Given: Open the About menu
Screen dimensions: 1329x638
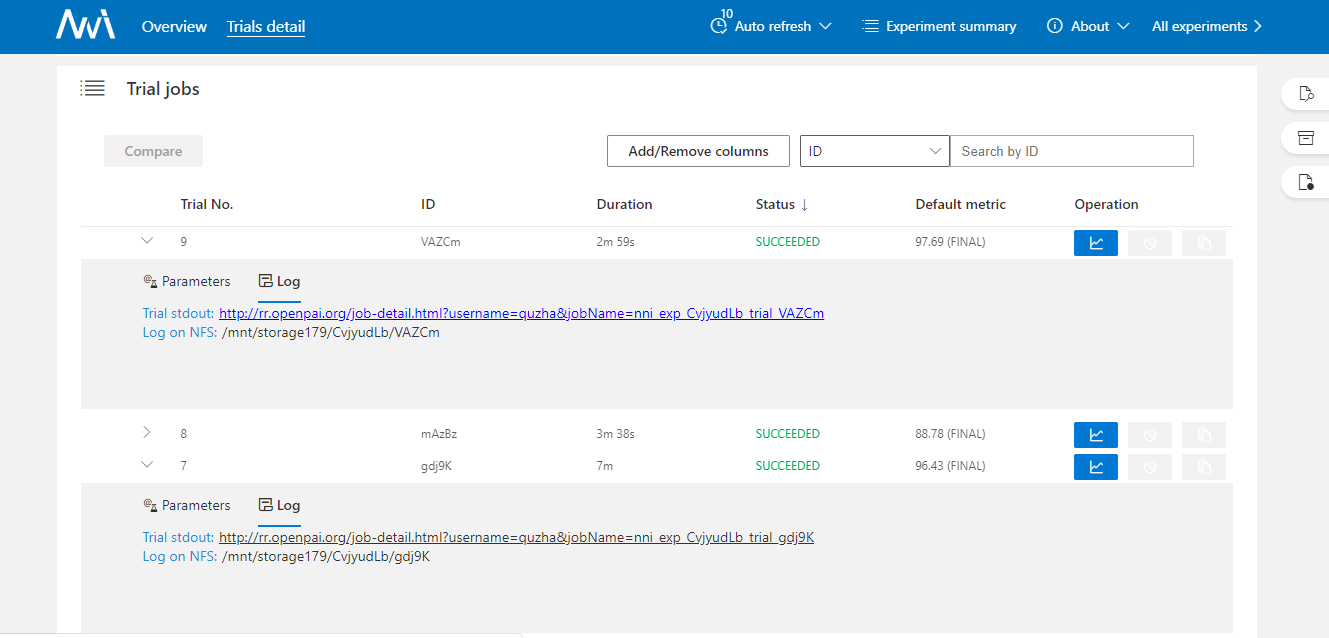Looking at the screenshot, I should pyautogui.click(x=1088, y=26).
